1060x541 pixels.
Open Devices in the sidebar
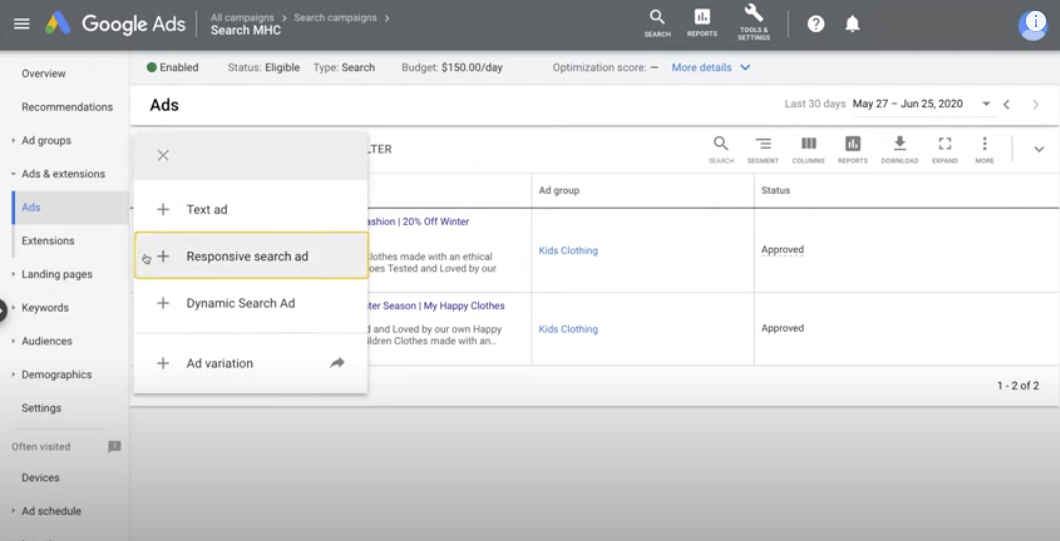[x=41, y=477]
